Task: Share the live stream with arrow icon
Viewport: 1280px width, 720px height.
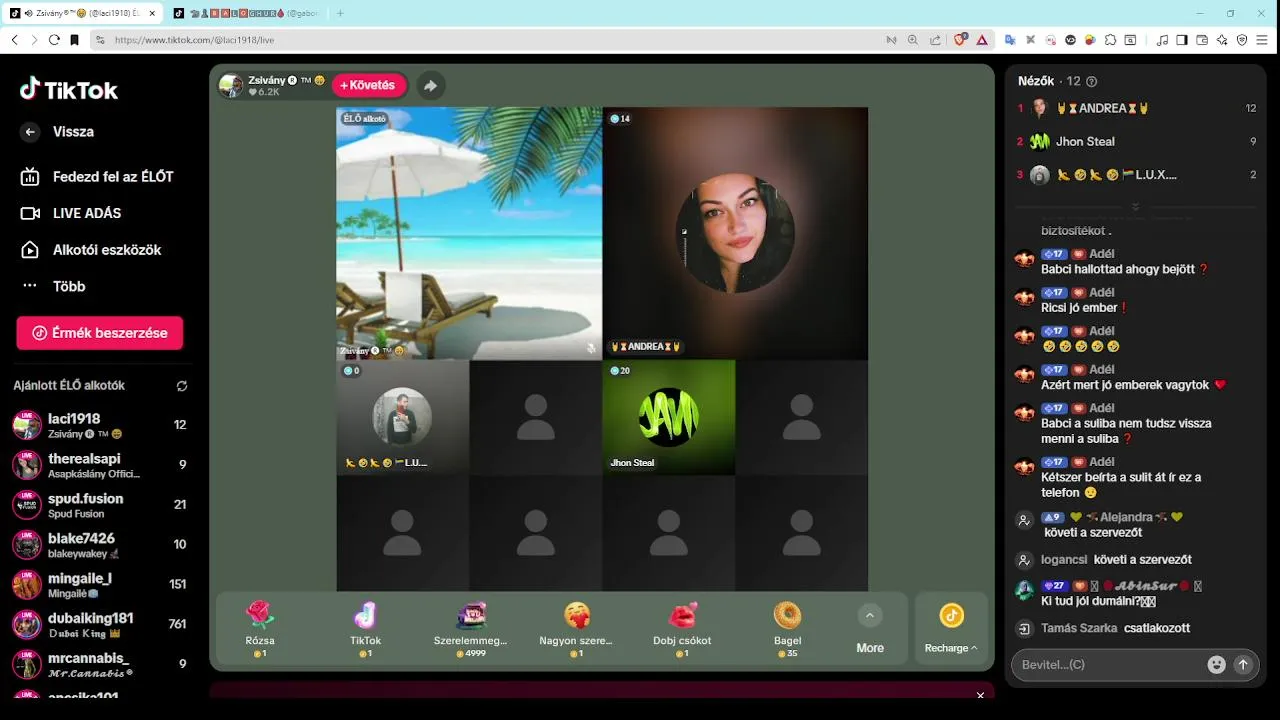Action: tap(430, 86)
